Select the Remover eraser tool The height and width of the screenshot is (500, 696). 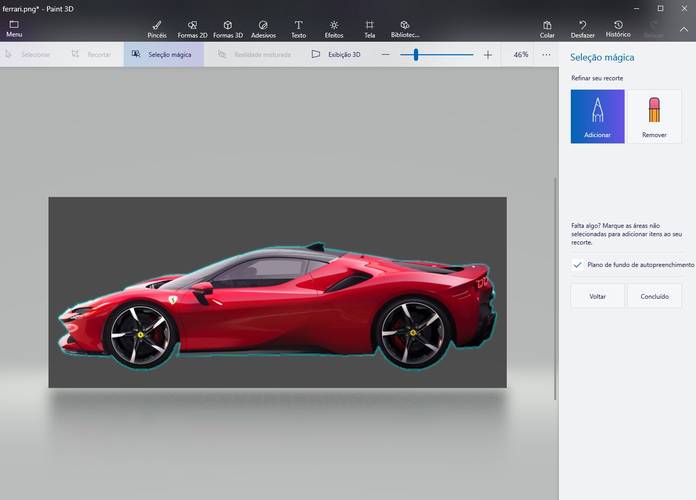coord(654,116)
